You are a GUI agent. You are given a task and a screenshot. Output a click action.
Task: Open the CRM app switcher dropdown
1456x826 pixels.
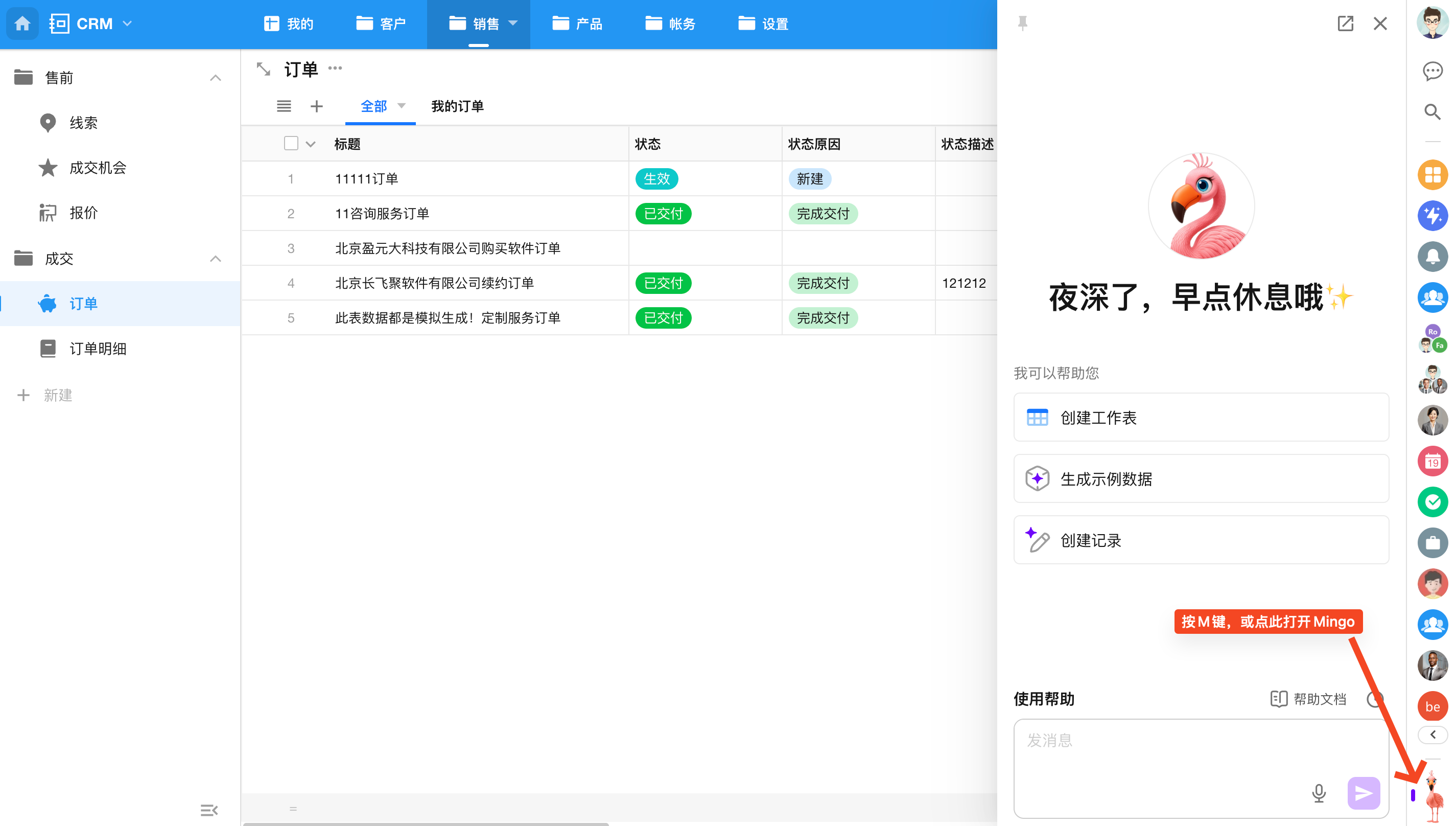(128, 24)
